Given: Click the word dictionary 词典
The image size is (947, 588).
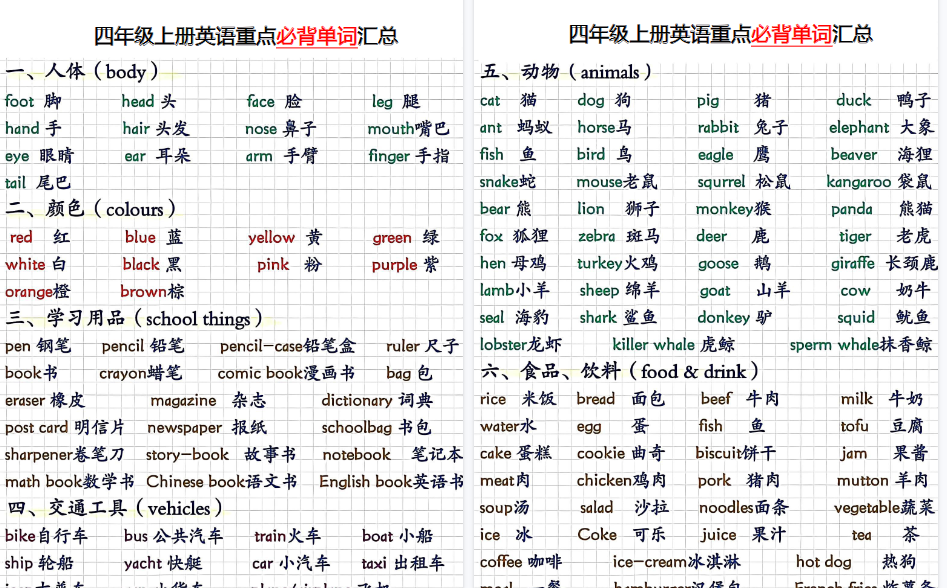Looking at the screenshot, I should pyautogui.click(x=377, y=400).
